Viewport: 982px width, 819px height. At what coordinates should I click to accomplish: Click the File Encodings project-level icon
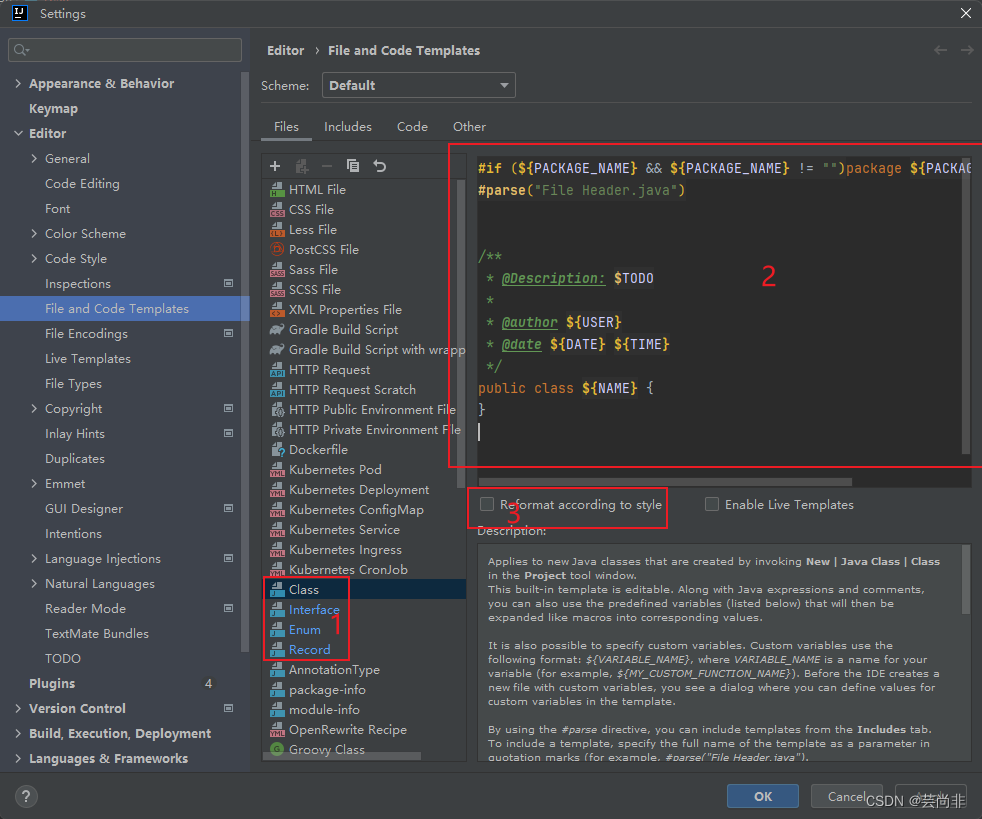click(229, 333)
